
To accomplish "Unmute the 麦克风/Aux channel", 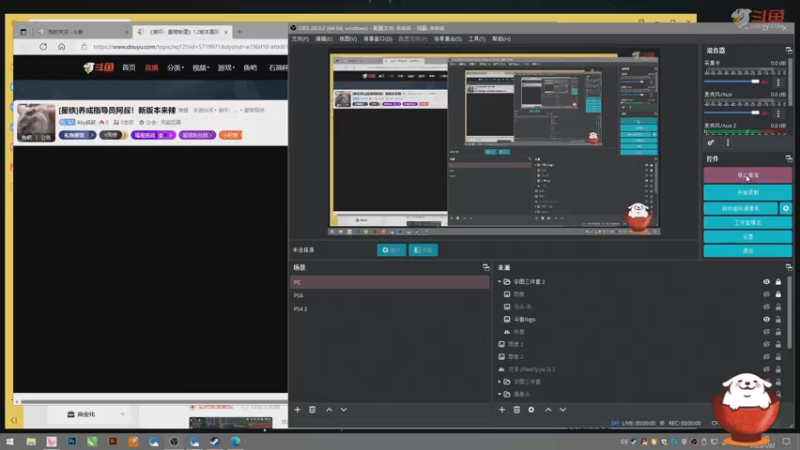I will 765,113.
